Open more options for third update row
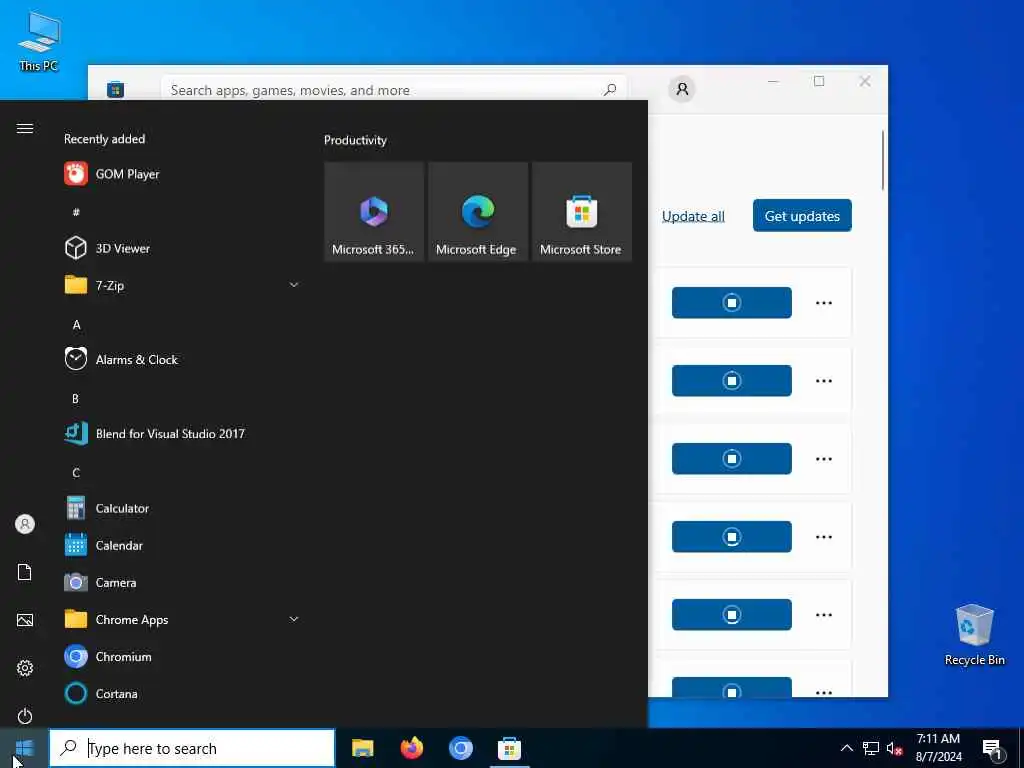Image resolution: width=1024 pixels, height=768 pixels. 824,459
